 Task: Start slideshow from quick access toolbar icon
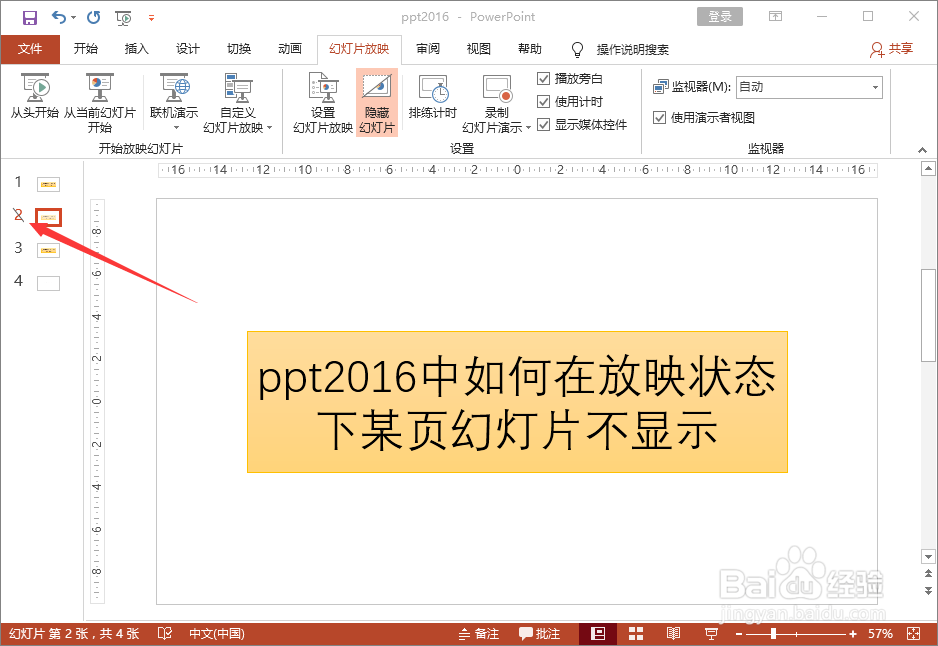coord(123,18)
